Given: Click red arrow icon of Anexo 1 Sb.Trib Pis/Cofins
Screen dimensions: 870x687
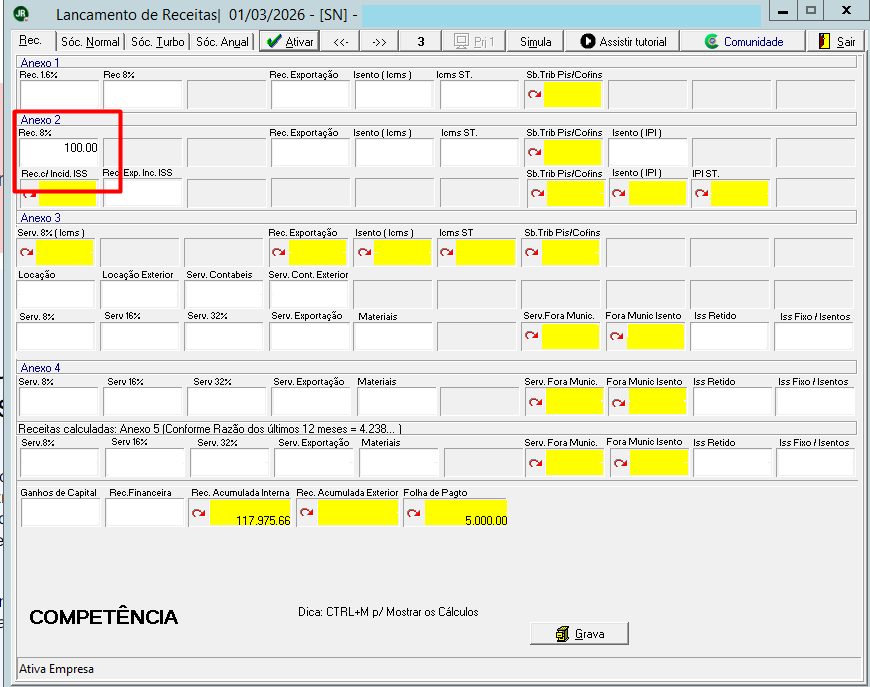Looking at the screenshot, I should (534, 94).
